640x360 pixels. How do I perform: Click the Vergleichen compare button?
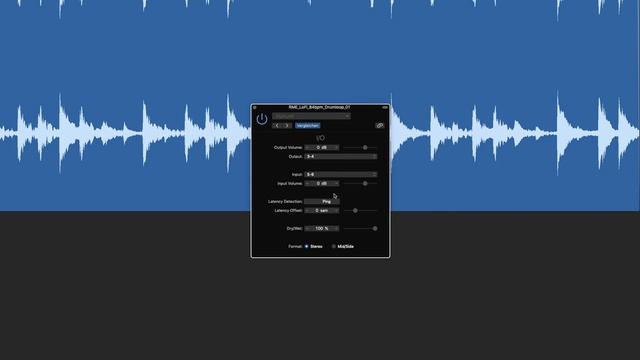[x=307, y=126]
